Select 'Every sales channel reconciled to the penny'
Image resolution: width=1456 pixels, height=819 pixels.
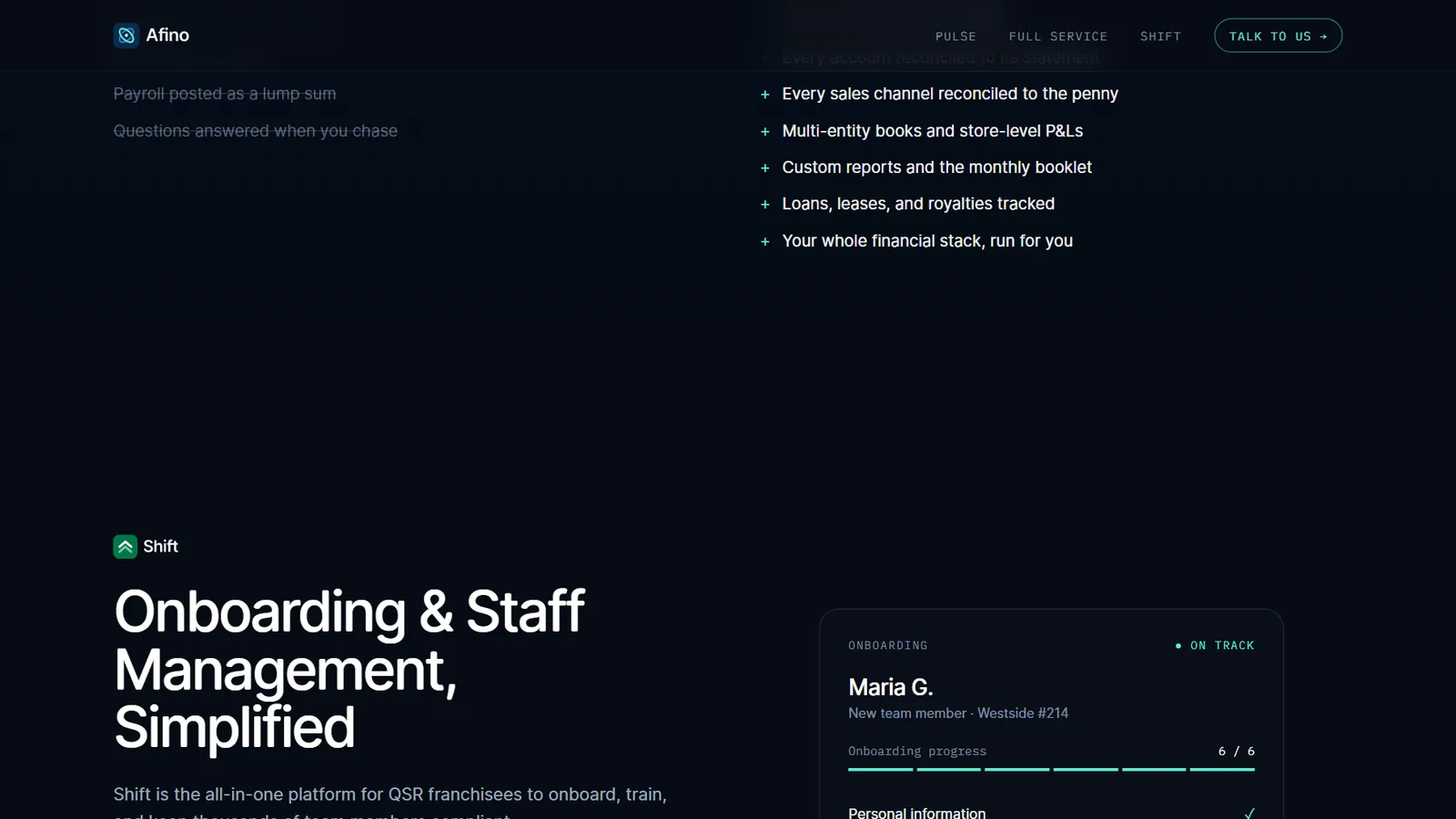click(950, 94)
